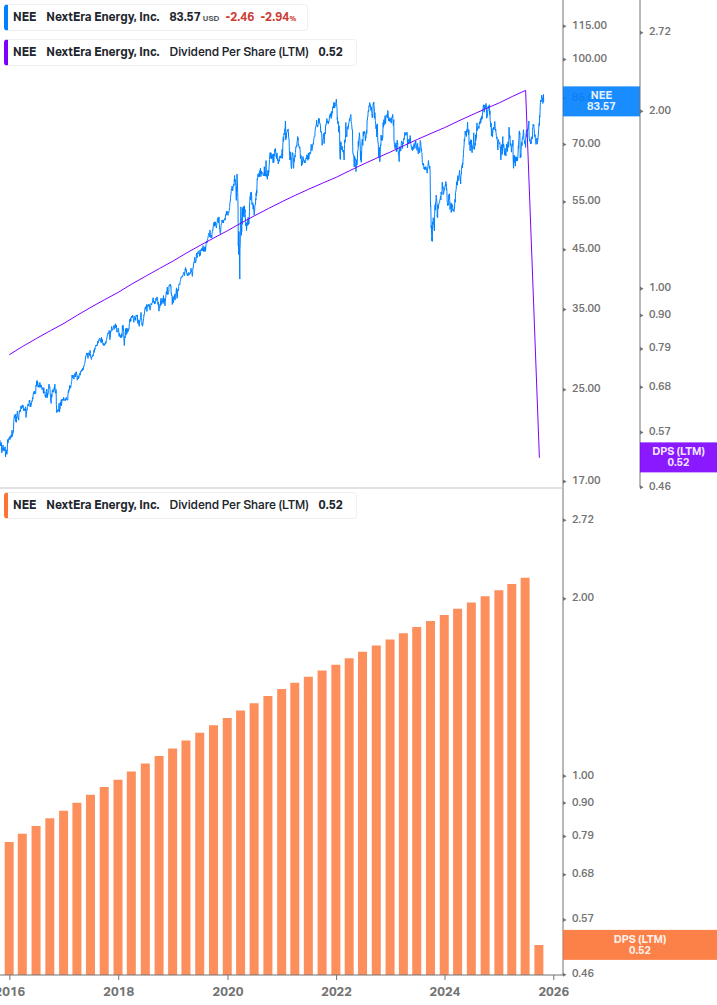Image resolution: width=717 pixels, height=1005 pixels.
Task: Click the -2.94% percent change value
Action: pos(278,17)
